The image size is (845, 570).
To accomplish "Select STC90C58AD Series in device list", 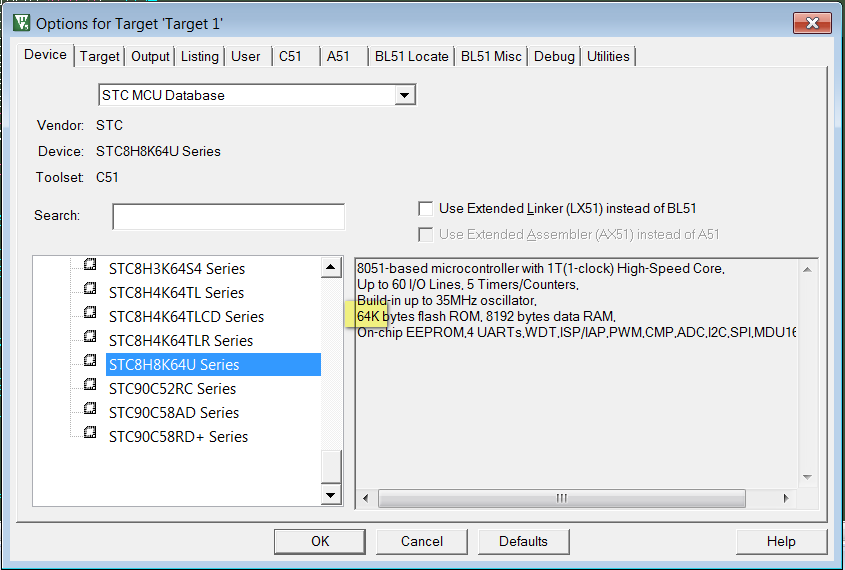I will (x=174, y=413).
